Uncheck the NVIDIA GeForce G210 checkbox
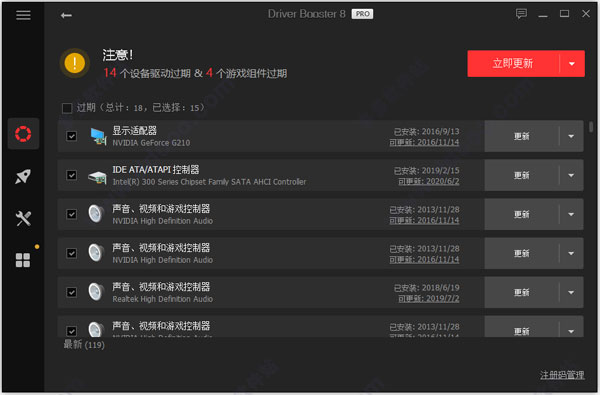The image size is (600, 395). 72,136
